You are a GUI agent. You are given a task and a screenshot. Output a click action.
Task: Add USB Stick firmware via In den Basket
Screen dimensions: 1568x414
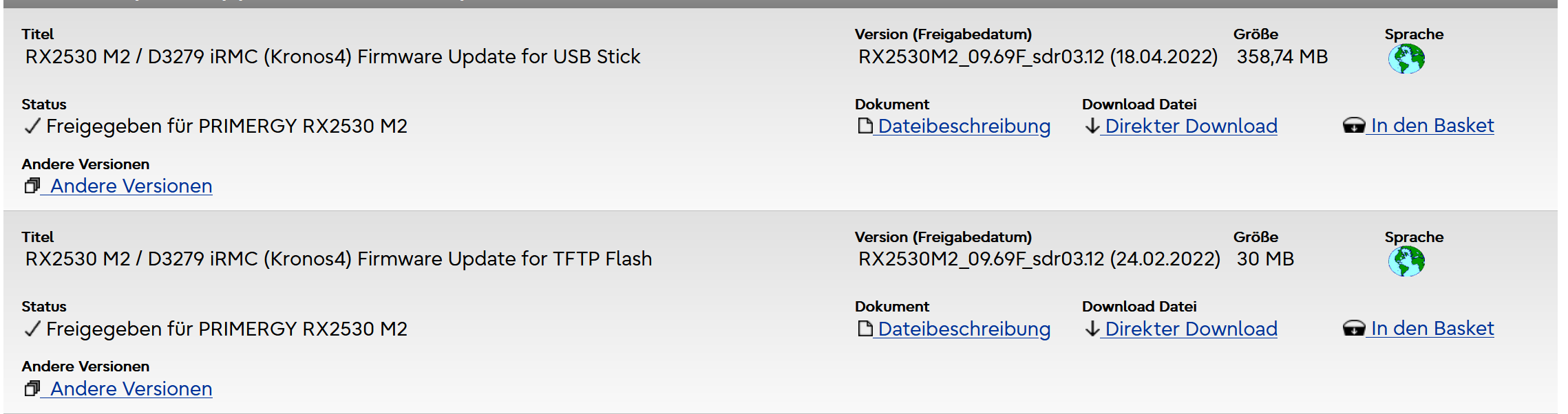1432,126
